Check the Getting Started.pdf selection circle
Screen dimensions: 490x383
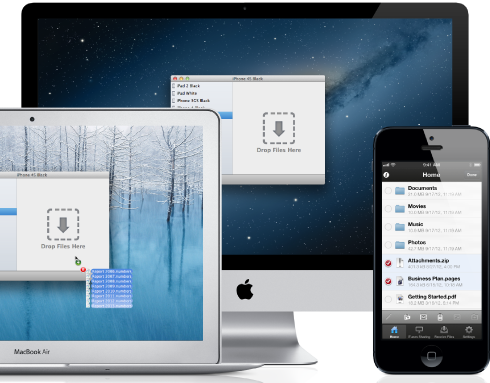pos(388,299)
